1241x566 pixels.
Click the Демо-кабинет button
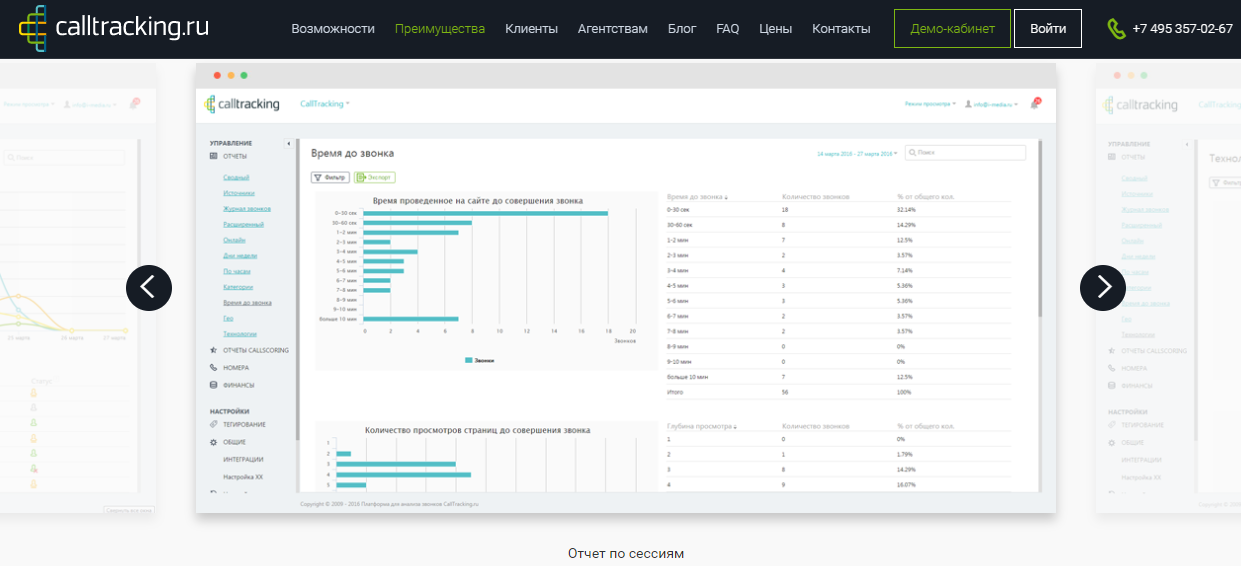[952, 29]
